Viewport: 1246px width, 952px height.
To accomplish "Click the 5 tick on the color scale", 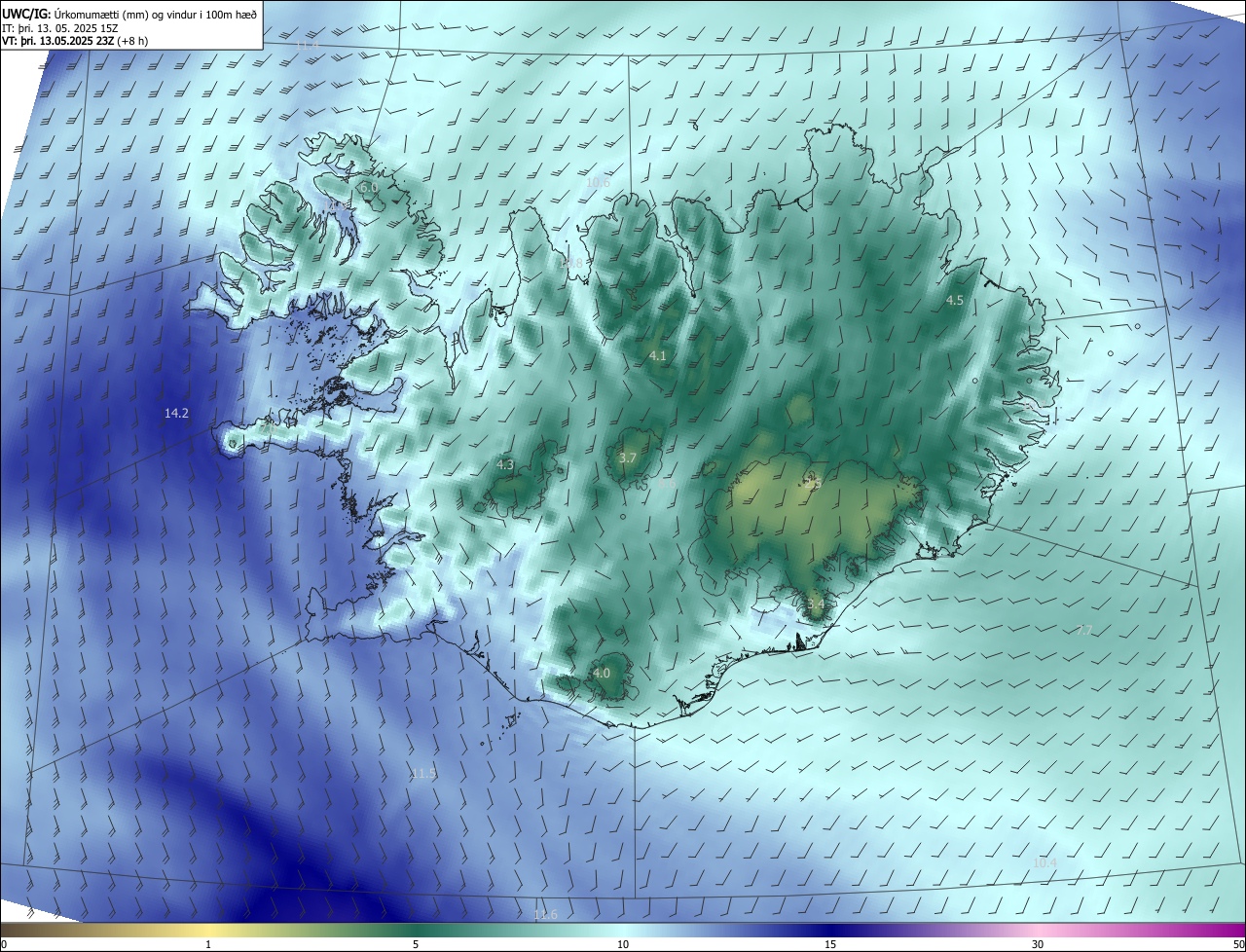I will point(416,944).
